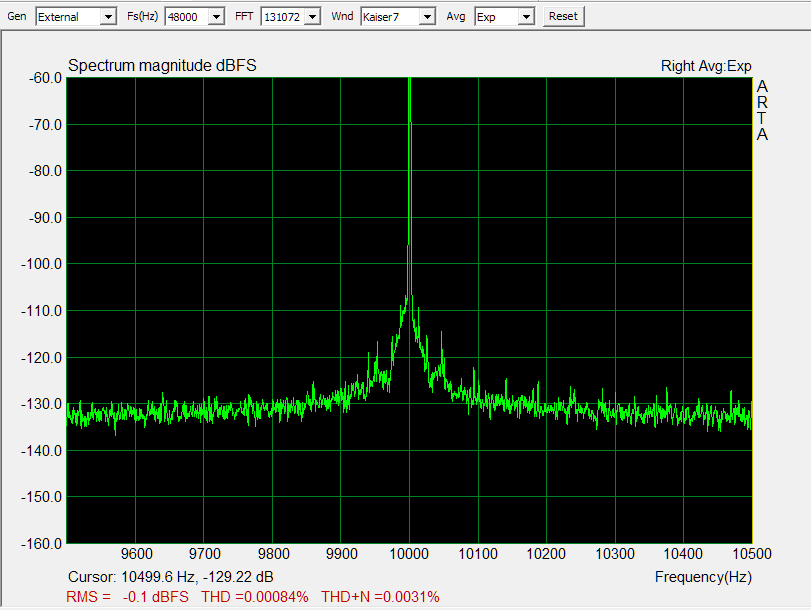Click the 10000 frequency axis label
Image resolution: width=811 pixels, height=610 pixels.
(409, 554)
